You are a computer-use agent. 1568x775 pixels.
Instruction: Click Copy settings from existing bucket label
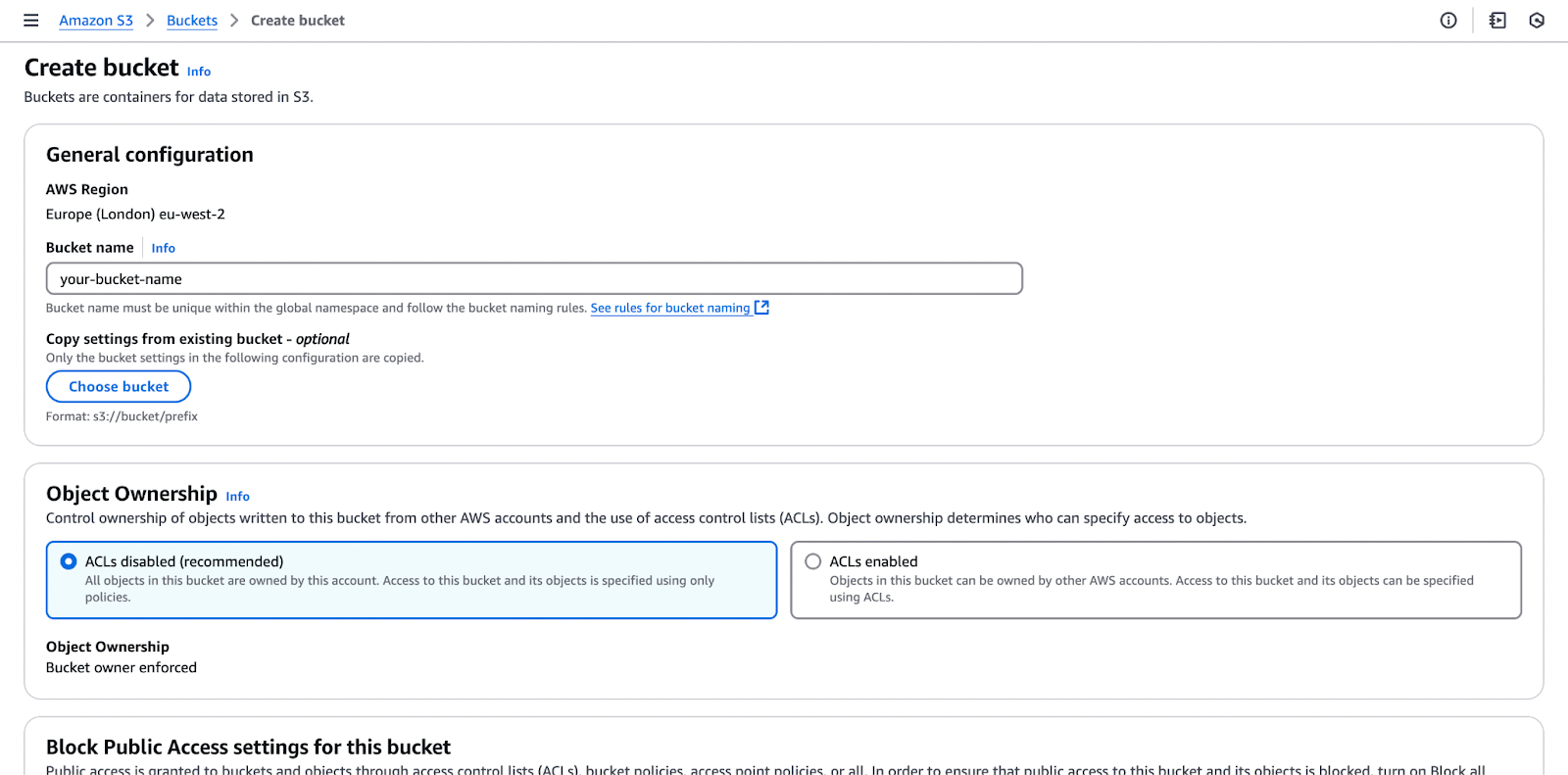click(x=198, y=339)
